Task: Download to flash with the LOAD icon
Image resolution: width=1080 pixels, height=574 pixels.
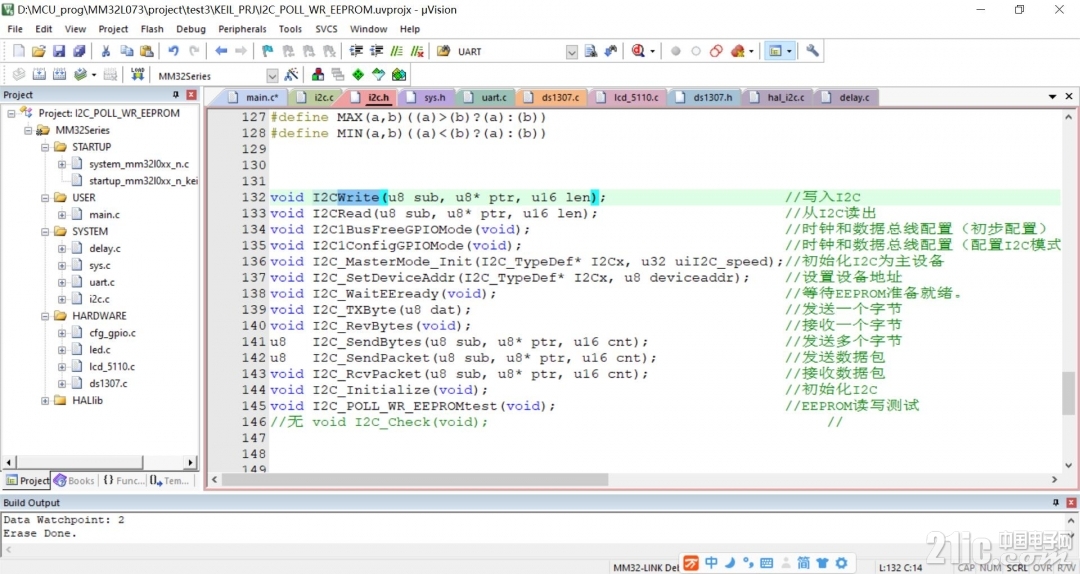Action: [x=138, y=74]
